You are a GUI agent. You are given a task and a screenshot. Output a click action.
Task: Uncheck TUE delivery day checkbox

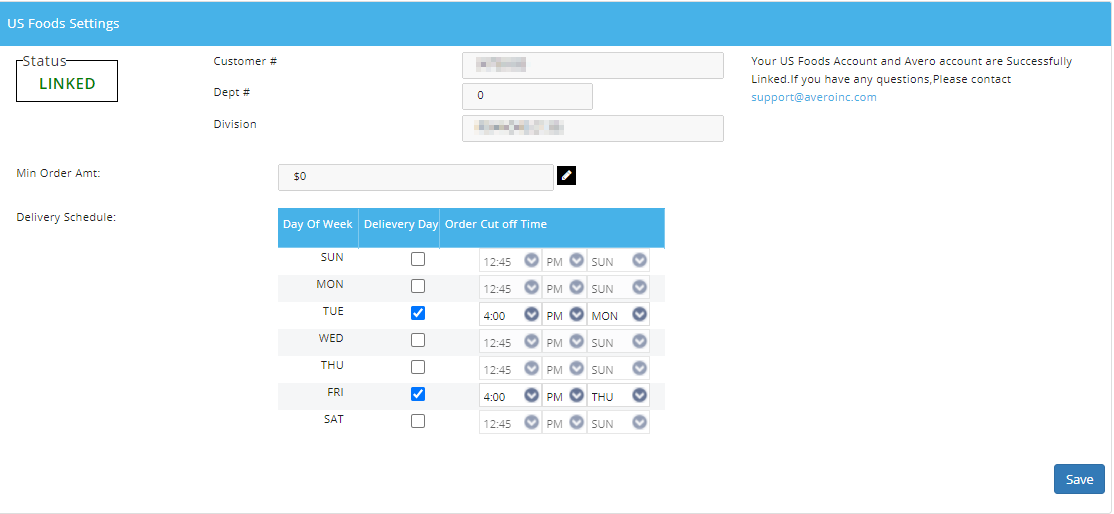[x=418, y=313]
